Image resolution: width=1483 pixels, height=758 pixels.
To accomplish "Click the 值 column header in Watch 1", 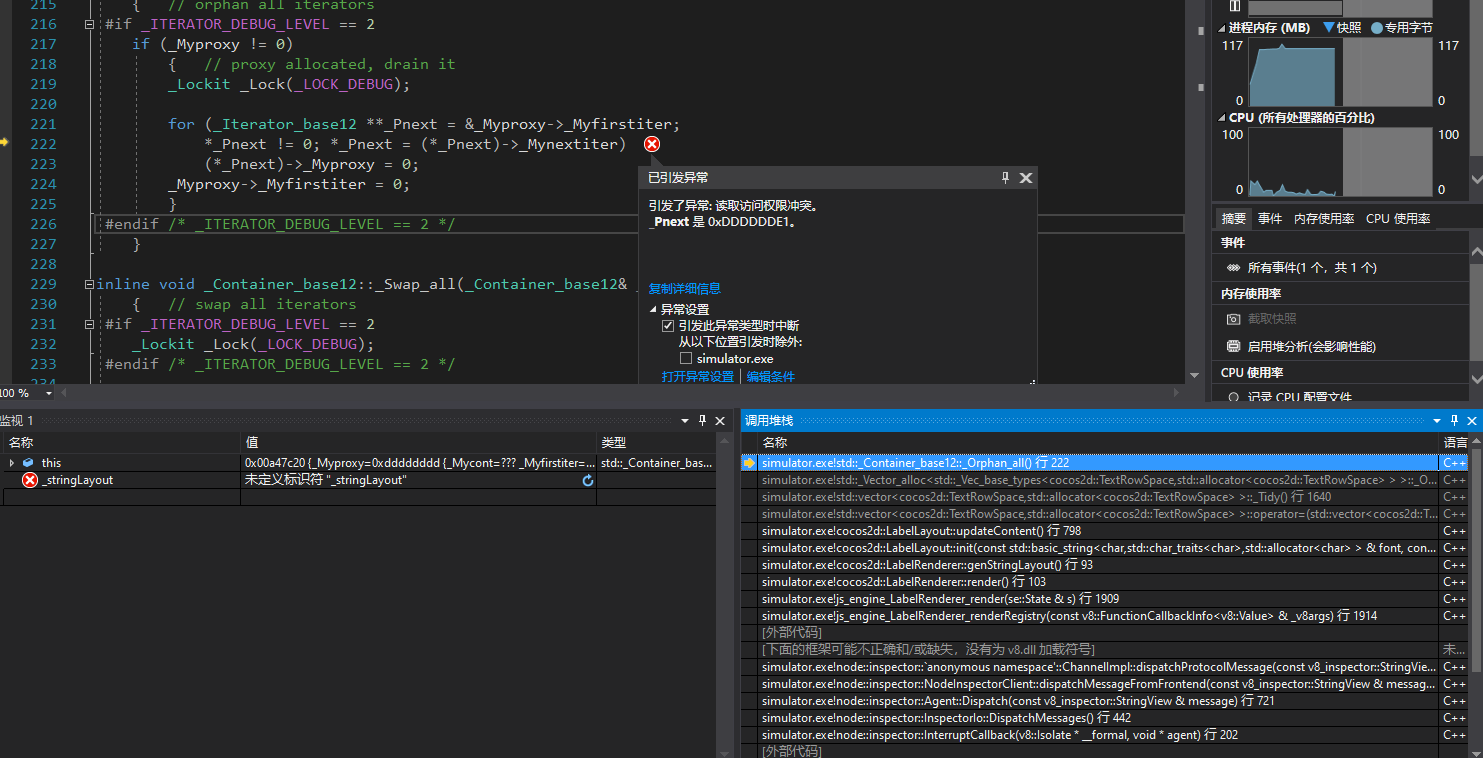I will click(418, 442).
